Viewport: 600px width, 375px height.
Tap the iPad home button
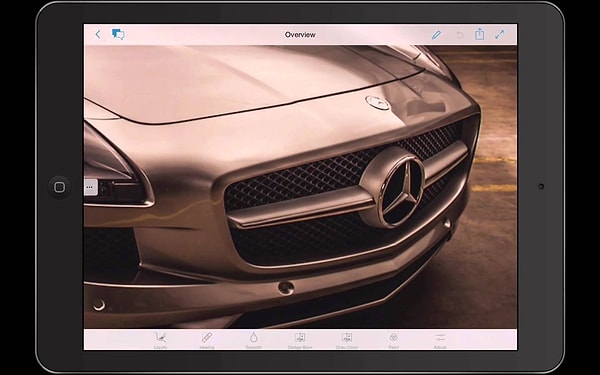click(60, 187)
